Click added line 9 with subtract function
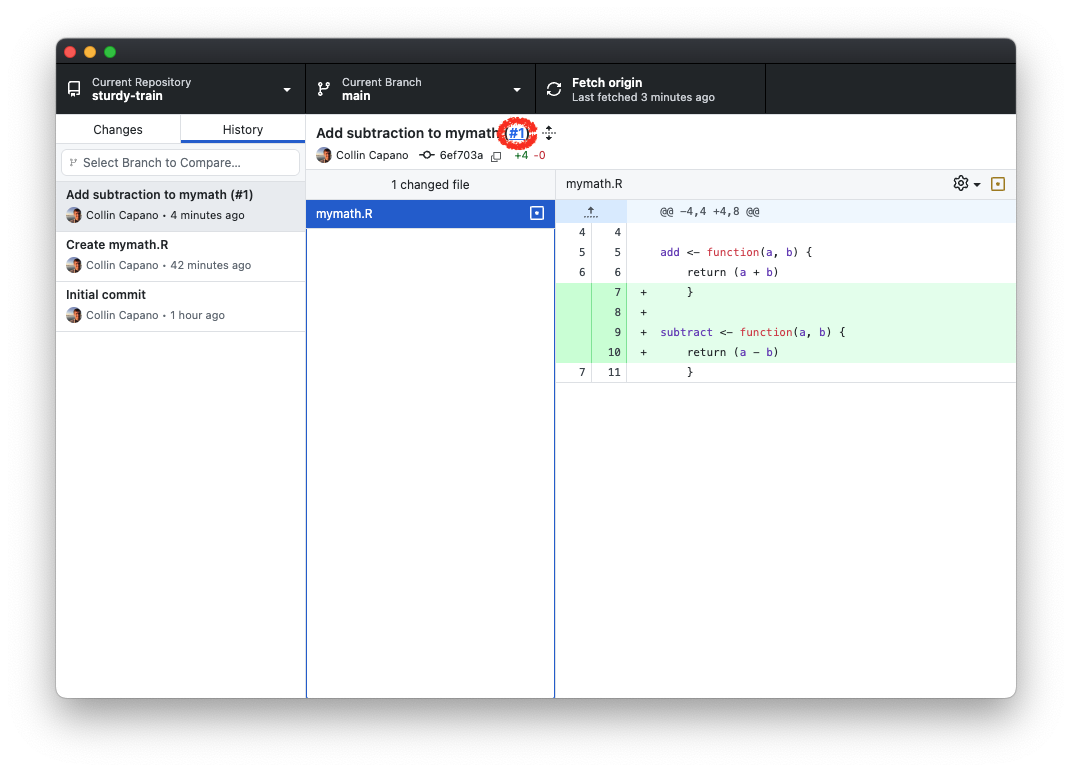Image resolution: width=1072 pixels, height=772 pixels. coord(786,332)
